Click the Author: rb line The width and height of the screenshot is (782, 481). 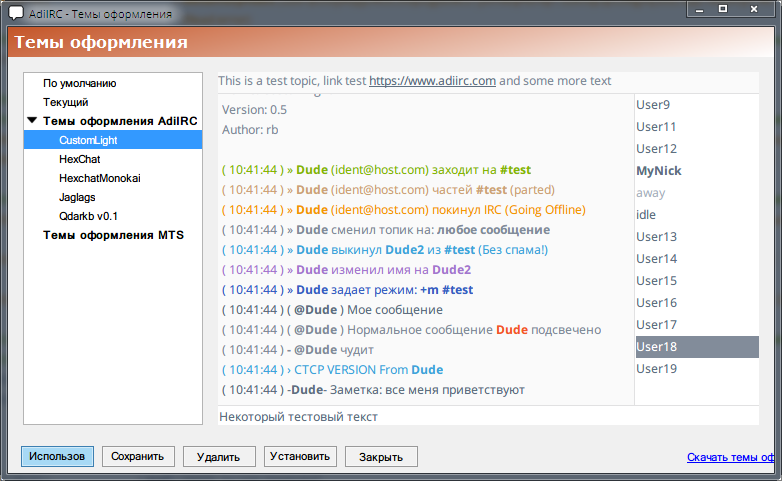click(x=250, y=130)
